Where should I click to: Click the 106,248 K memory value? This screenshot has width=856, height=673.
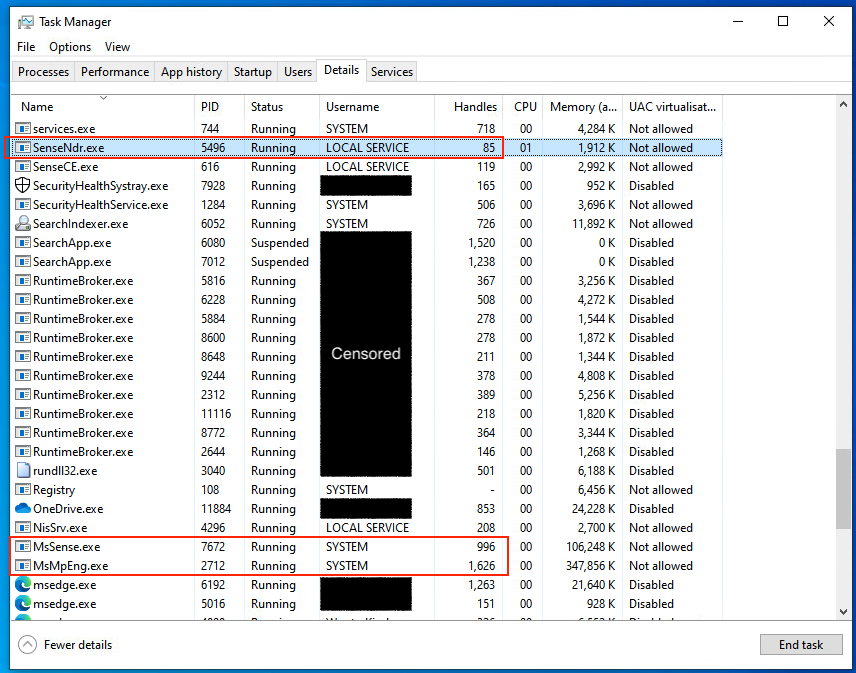(x=591, y=547)
